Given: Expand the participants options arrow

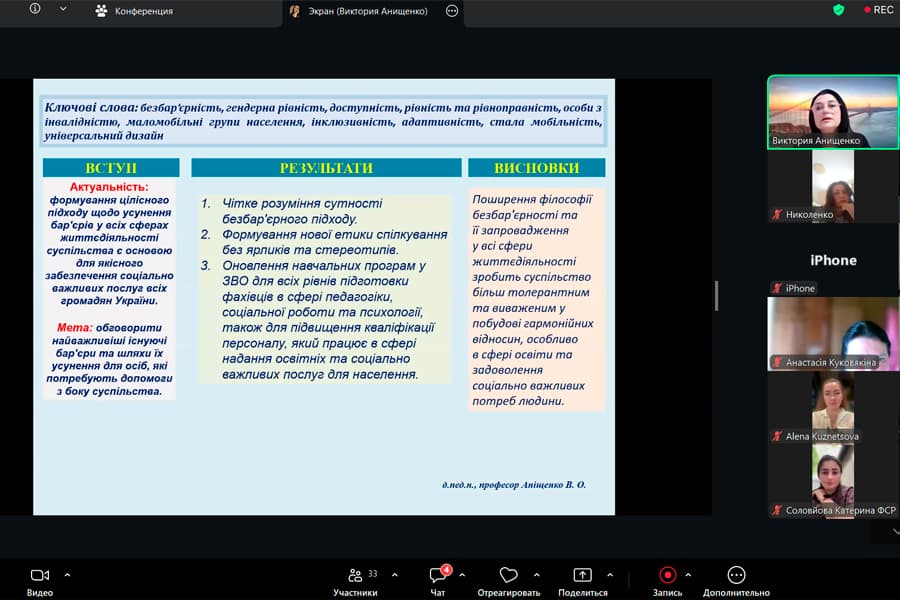Looking at the screenshot, I should pos(395,574).
